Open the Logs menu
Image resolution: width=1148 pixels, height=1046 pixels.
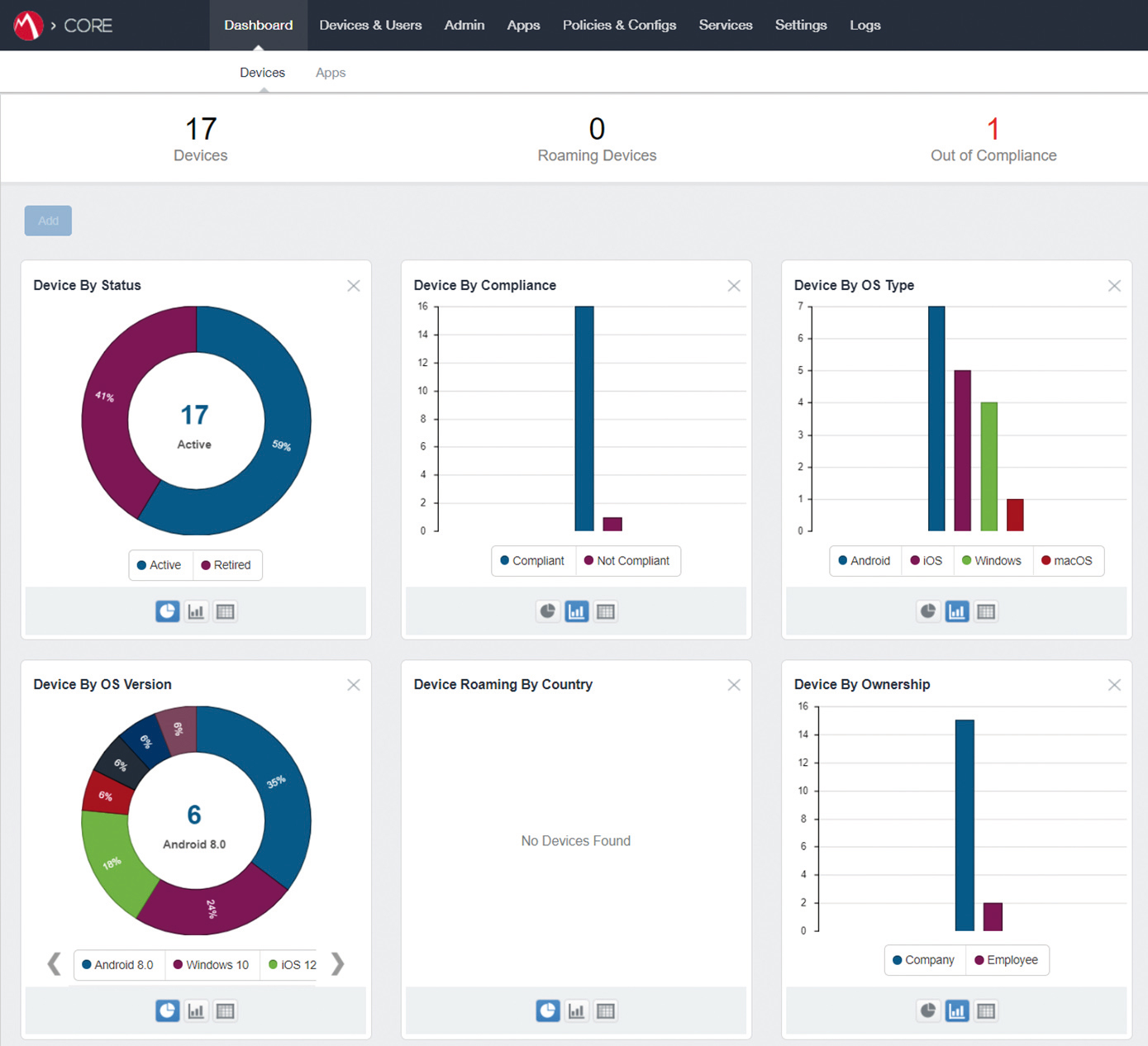[x=865, y=26]
